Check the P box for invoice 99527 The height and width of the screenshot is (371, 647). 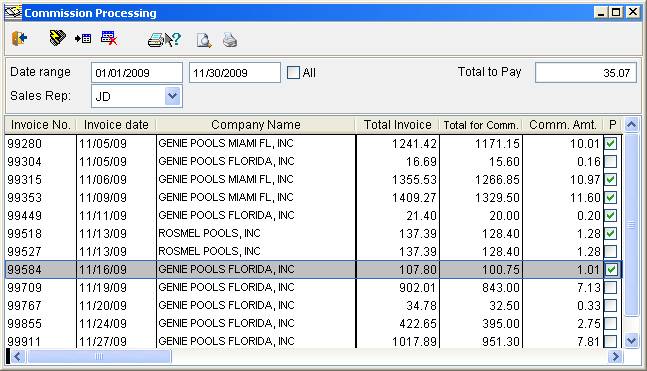click(611, 251)
